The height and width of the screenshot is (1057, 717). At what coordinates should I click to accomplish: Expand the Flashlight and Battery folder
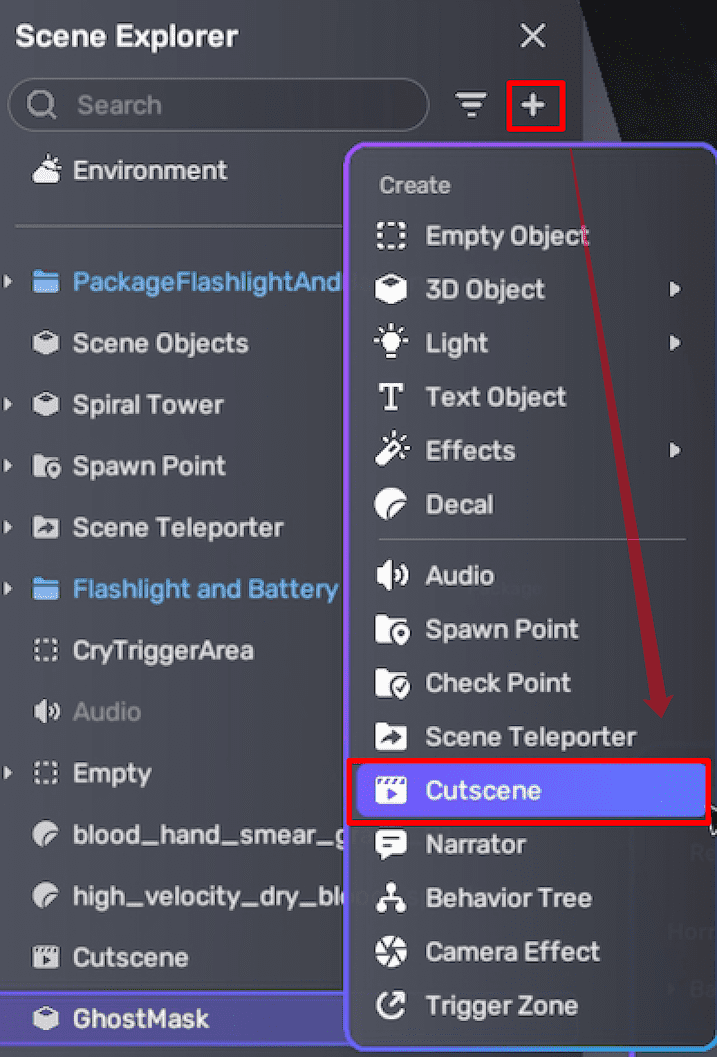coord(9,589)
